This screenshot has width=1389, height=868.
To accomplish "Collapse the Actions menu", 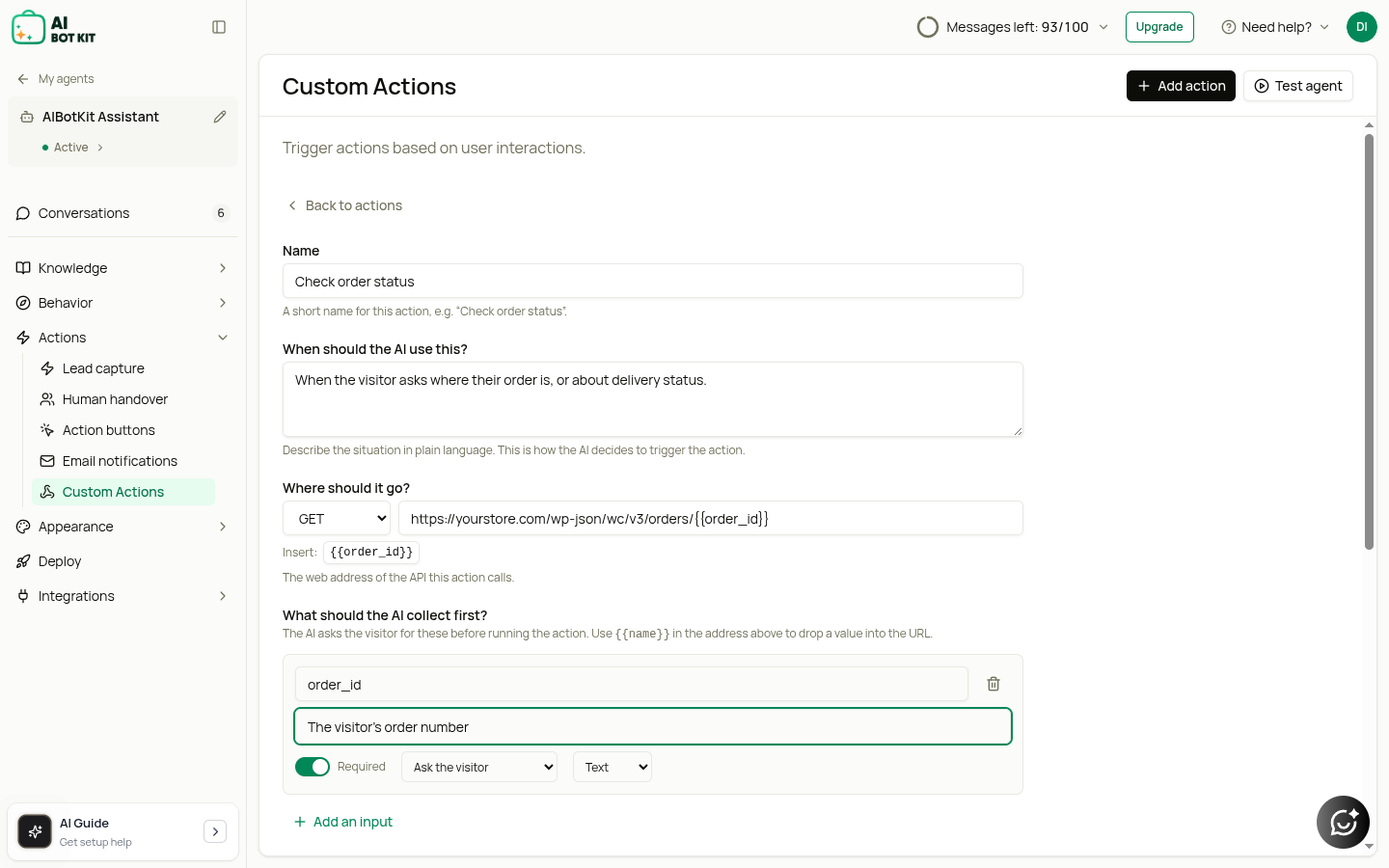I will tap(123, 338).
